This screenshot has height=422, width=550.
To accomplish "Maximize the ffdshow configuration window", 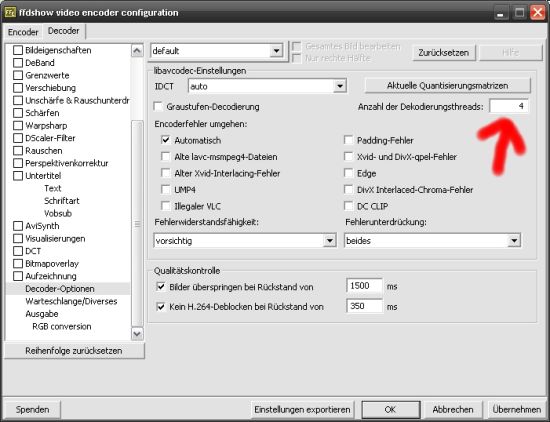I will coord(519,13).
